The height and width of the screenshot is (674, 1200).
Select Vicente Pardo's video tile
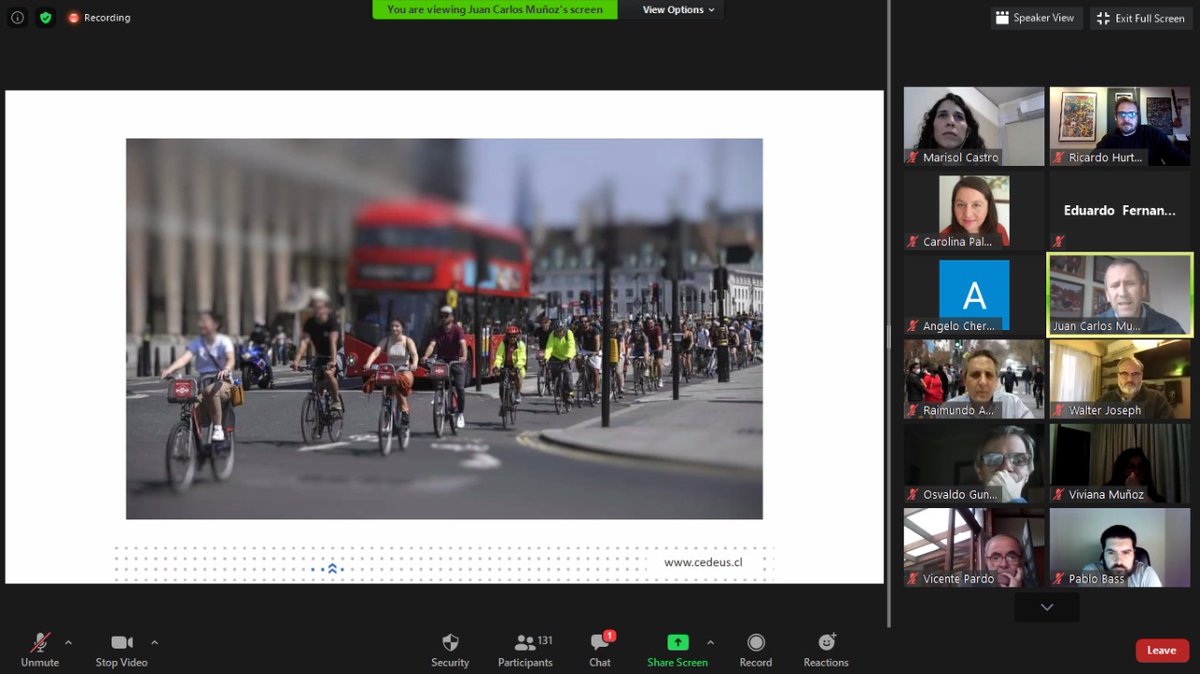[x=974, y=547]
